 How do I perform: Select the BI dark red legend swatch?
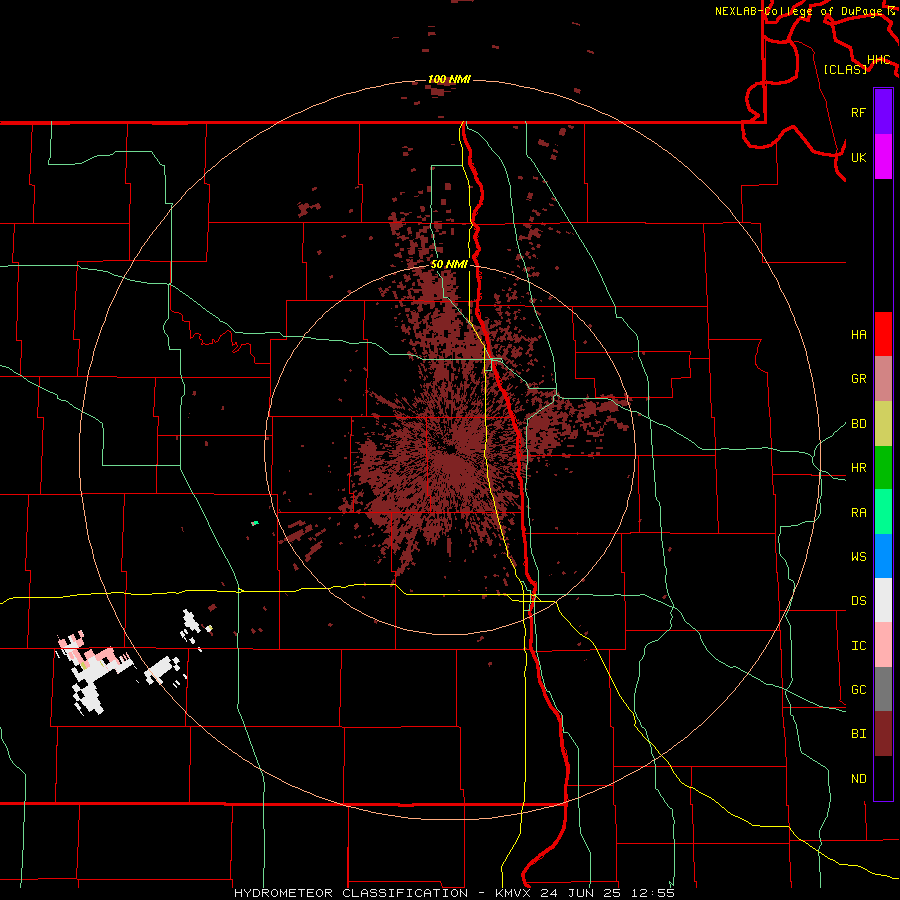click(883, 734)
